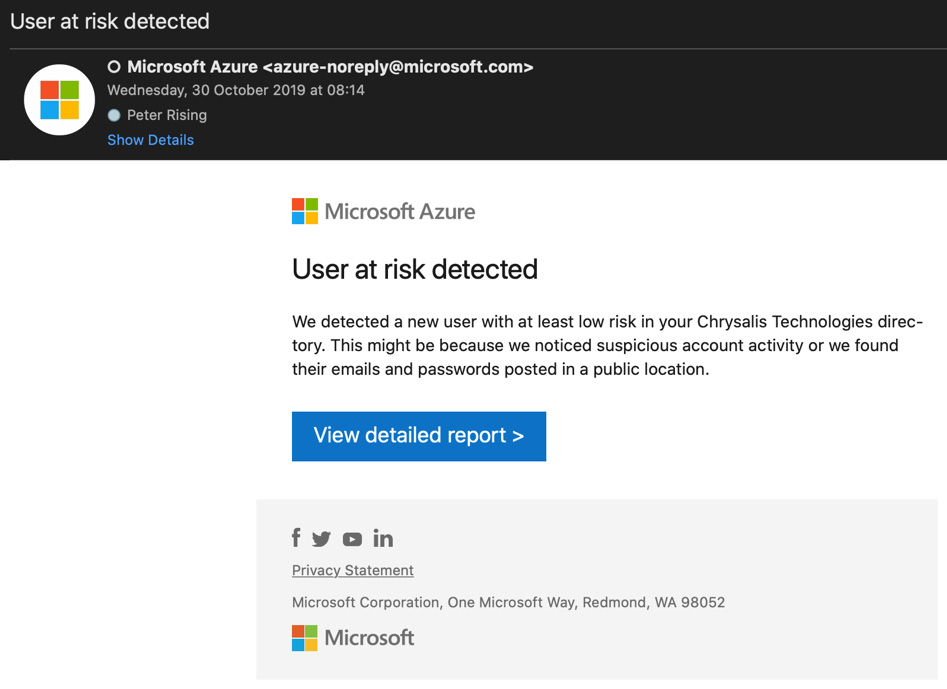Open the Privacy Statement link
Screen dimensions: 947x689
click(352, 570)
